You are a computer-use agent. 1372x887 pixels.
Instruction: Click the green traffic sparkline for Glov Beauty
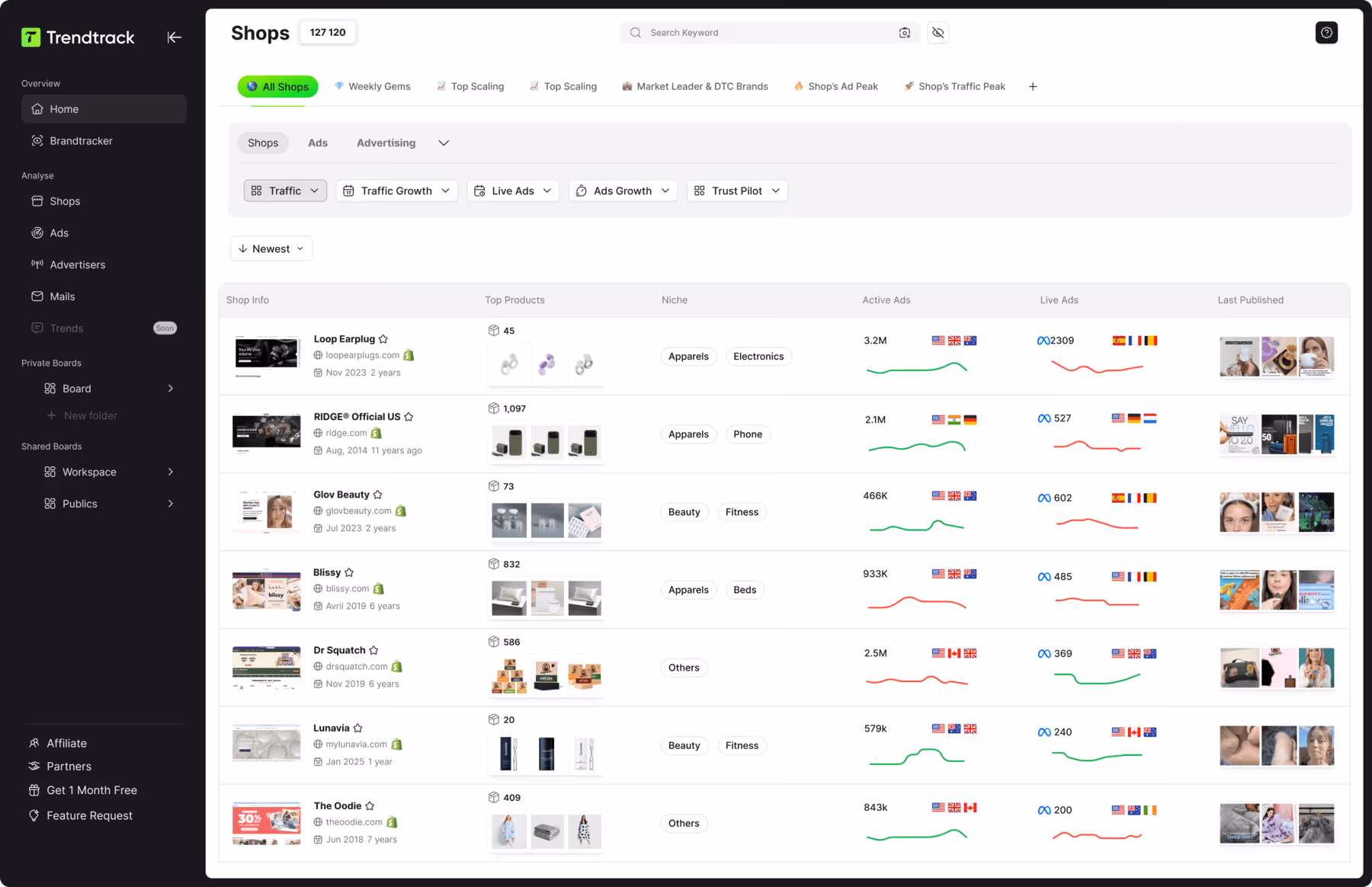pyautogui.click(x=917, y=524)
